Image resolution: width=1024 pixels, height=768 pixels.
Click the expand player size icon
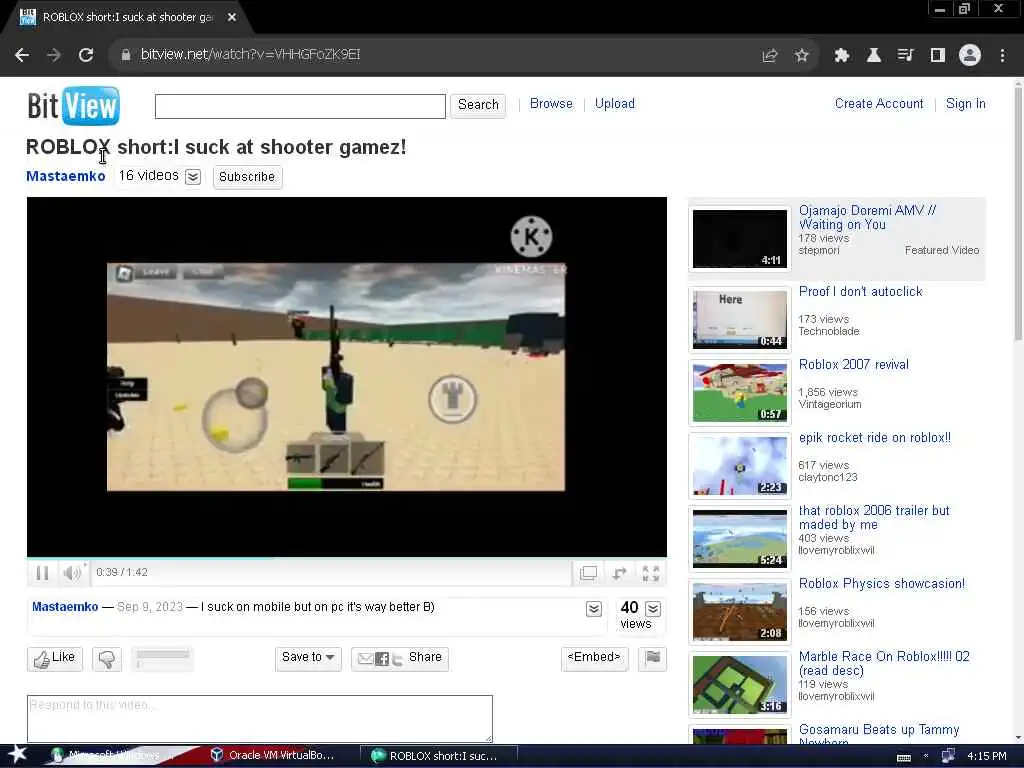(619, 573)
